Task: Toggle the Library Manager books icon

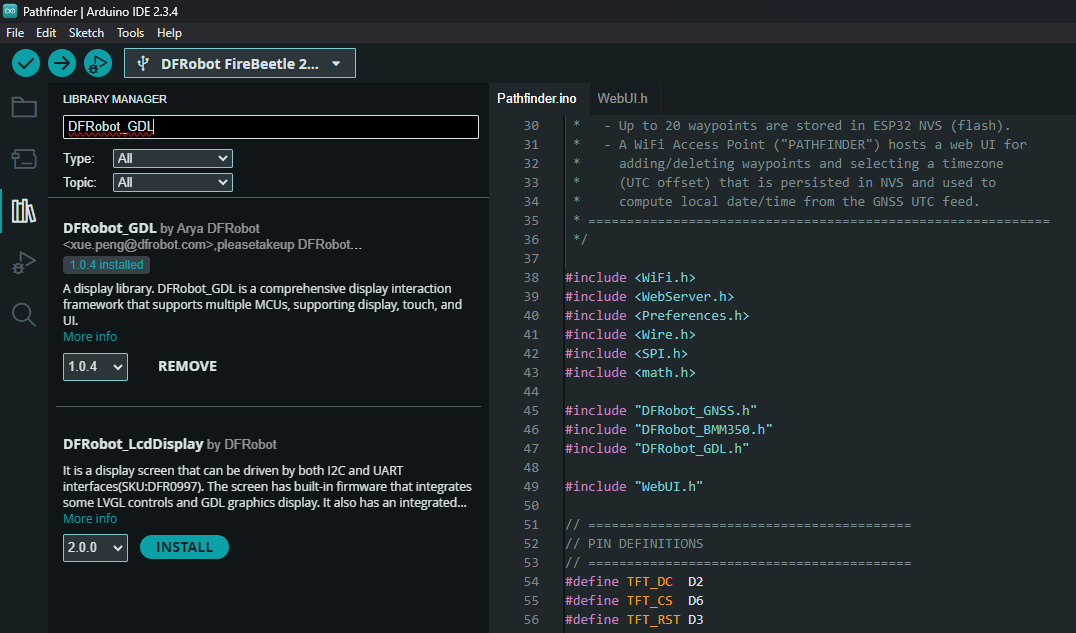Action: pos(24,211)
